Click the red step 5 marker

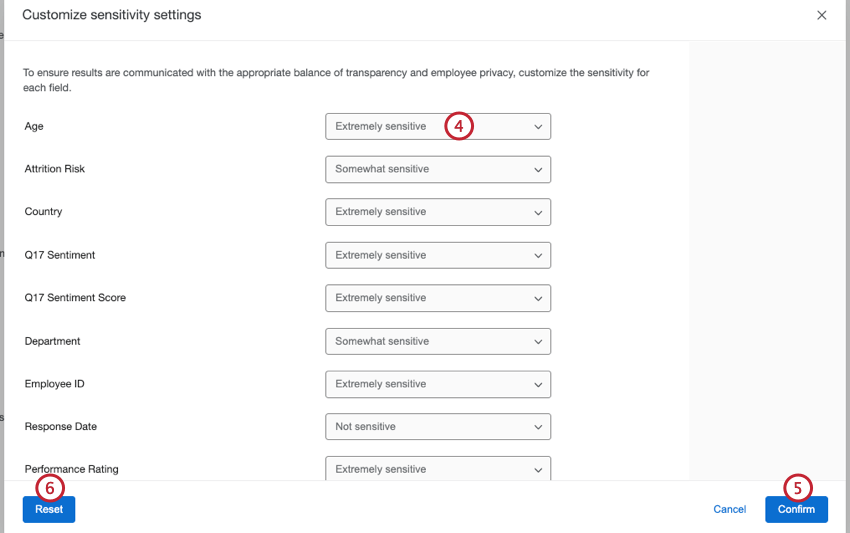797,487
